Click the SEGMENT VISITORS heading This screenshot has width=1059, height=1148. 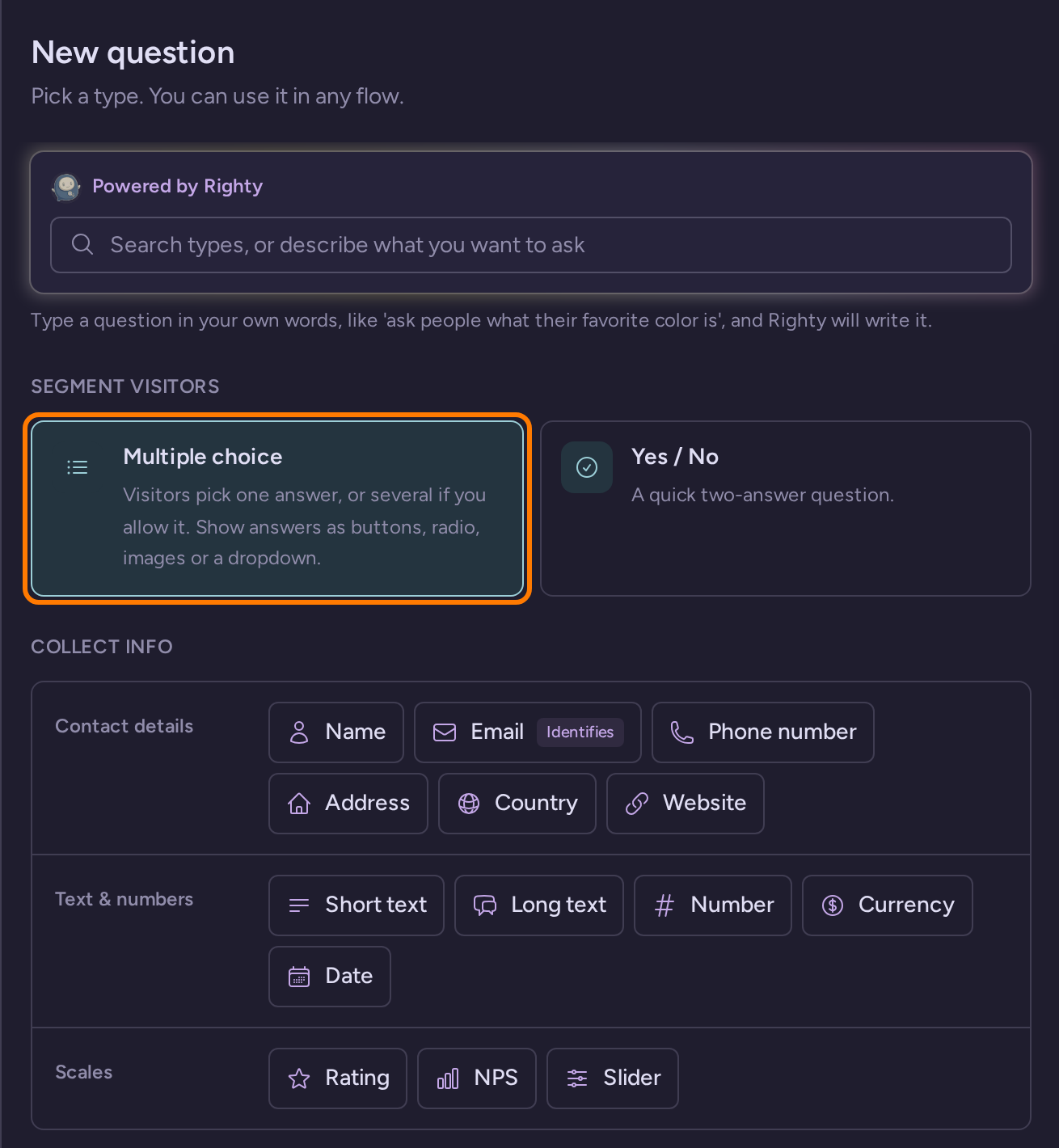125,386
